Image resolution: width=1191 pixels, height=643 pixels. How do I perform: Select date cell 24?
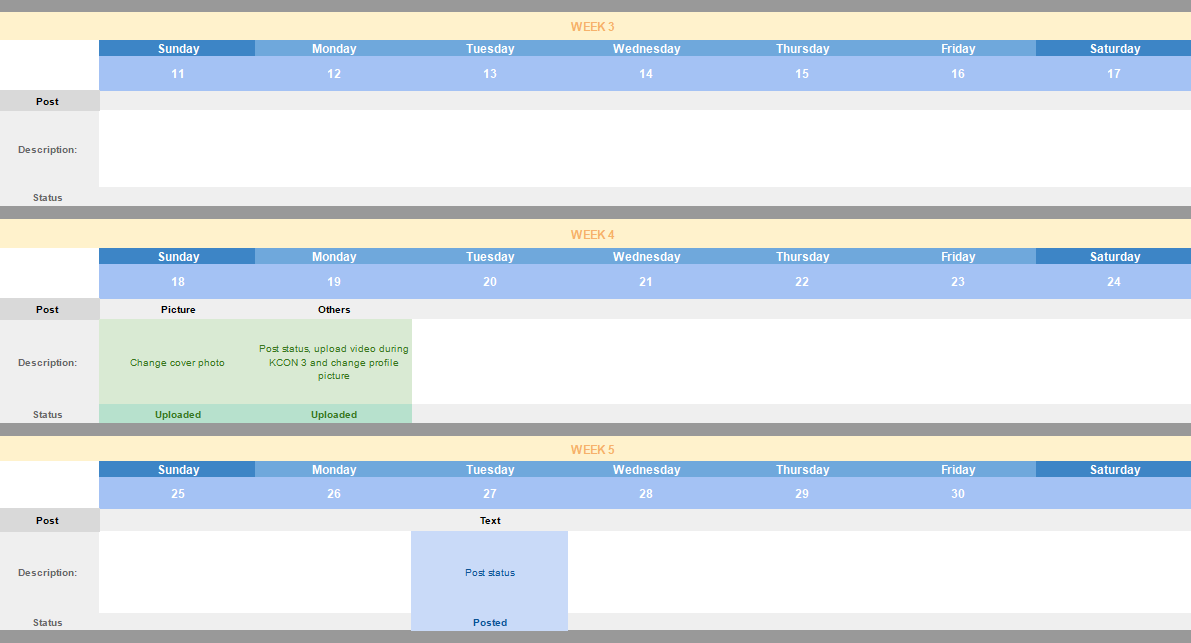click(1114, 282)
